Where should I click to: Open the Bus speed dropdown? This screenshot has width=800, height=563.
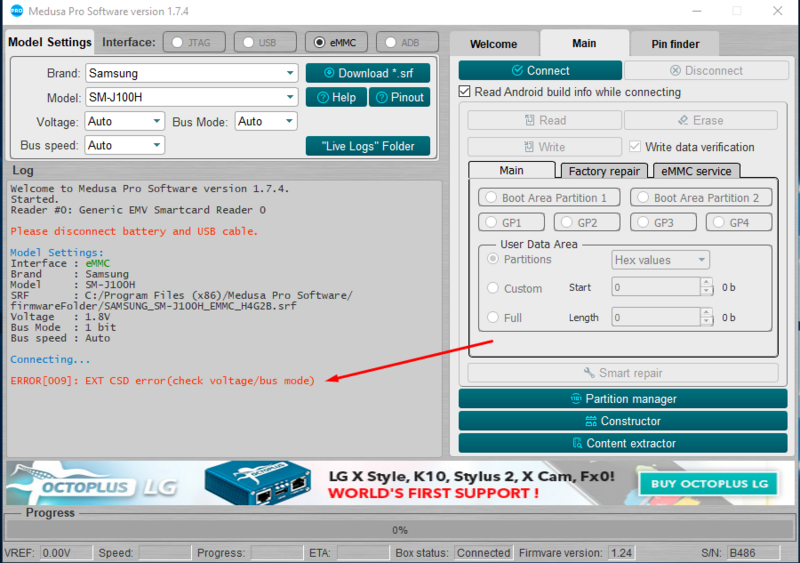click(x=124, y=145)
